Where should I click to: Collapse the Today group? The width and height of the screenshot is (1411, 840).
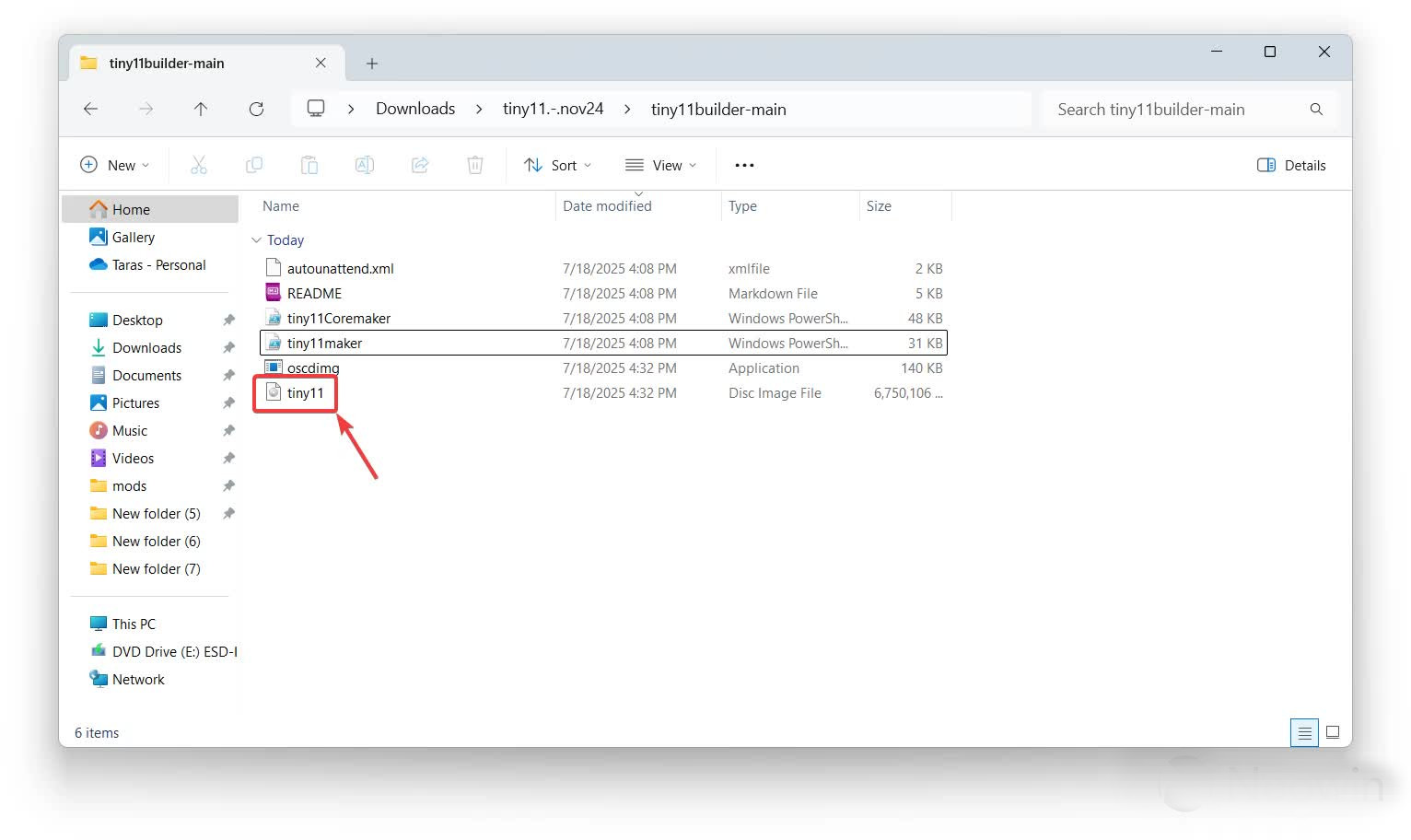click(256, 240)
